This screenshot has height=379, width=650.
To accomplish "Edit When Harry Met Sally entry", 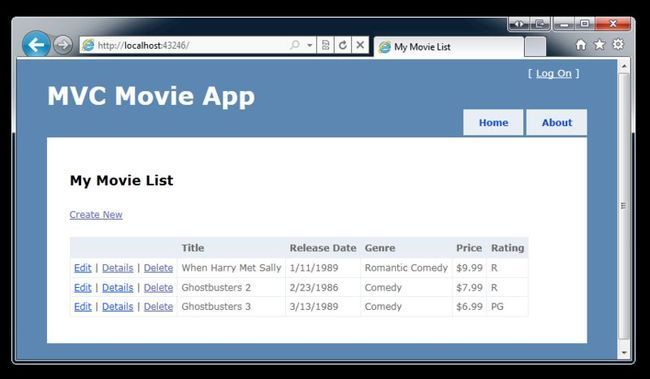I will tap(82, 268).
